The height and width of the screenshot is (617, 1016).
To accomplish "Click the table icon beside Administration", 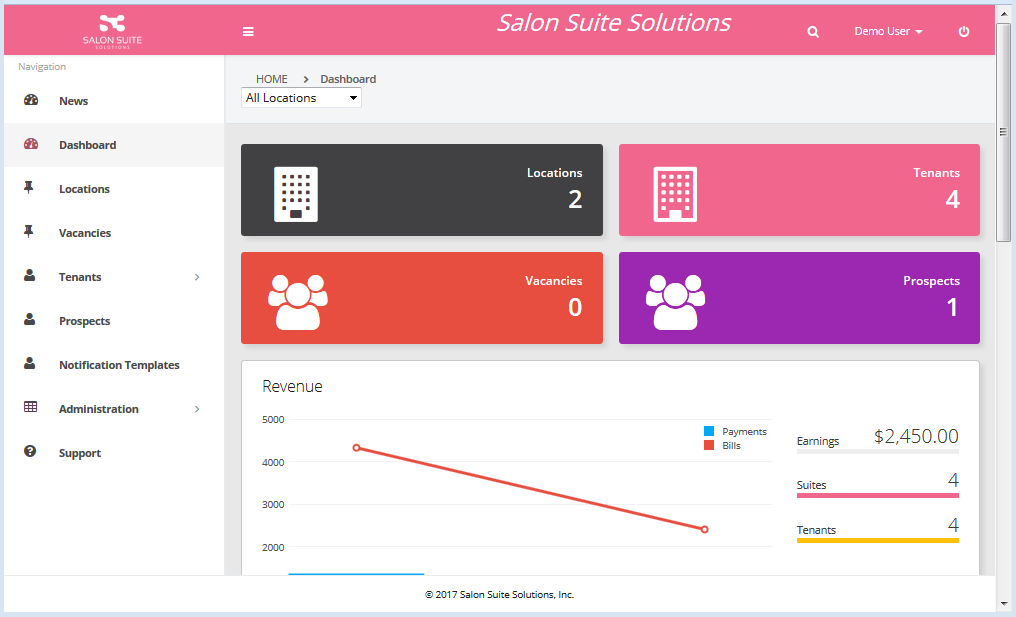I will [30, 408].
